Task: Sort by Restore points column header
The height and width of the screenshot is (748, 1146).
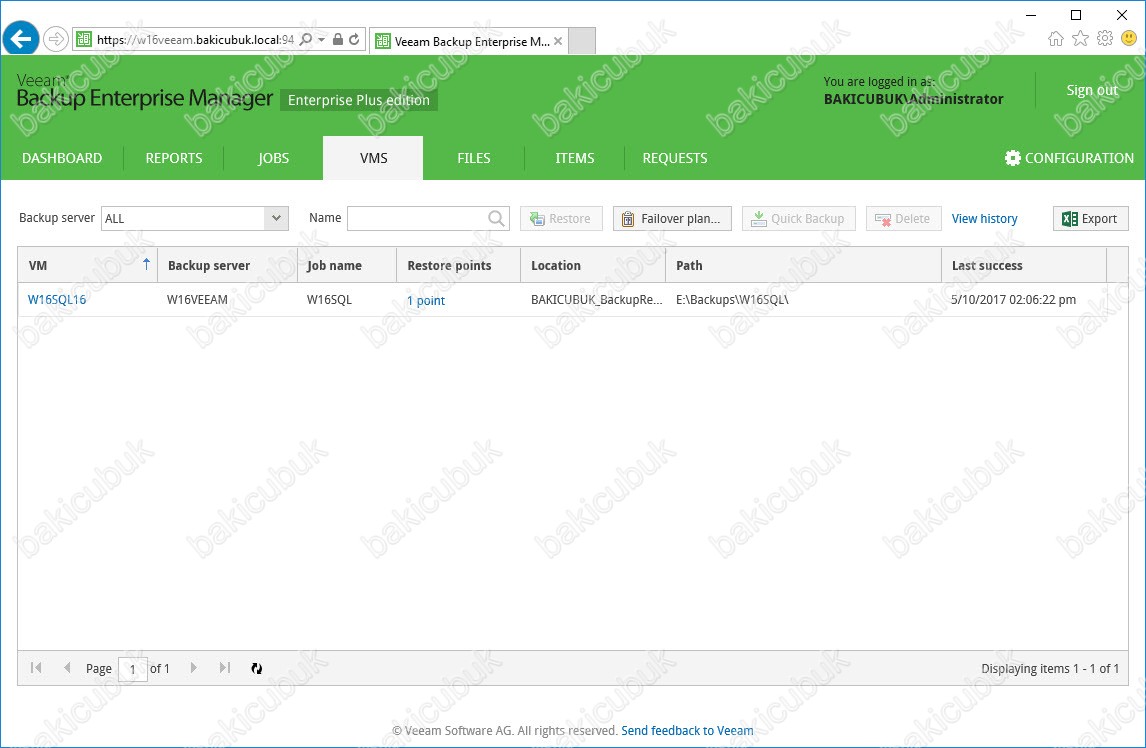Action: pyautogui.click(x=458, y=265)
